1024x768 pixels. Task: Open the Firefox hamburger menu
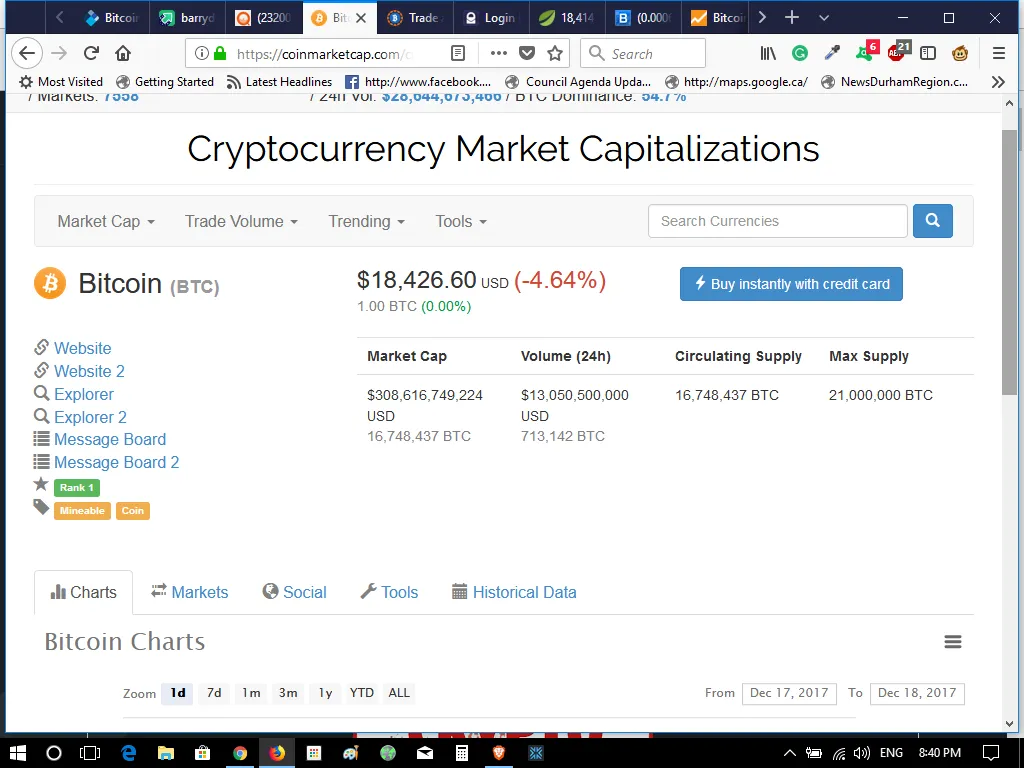tap(999, 54)
